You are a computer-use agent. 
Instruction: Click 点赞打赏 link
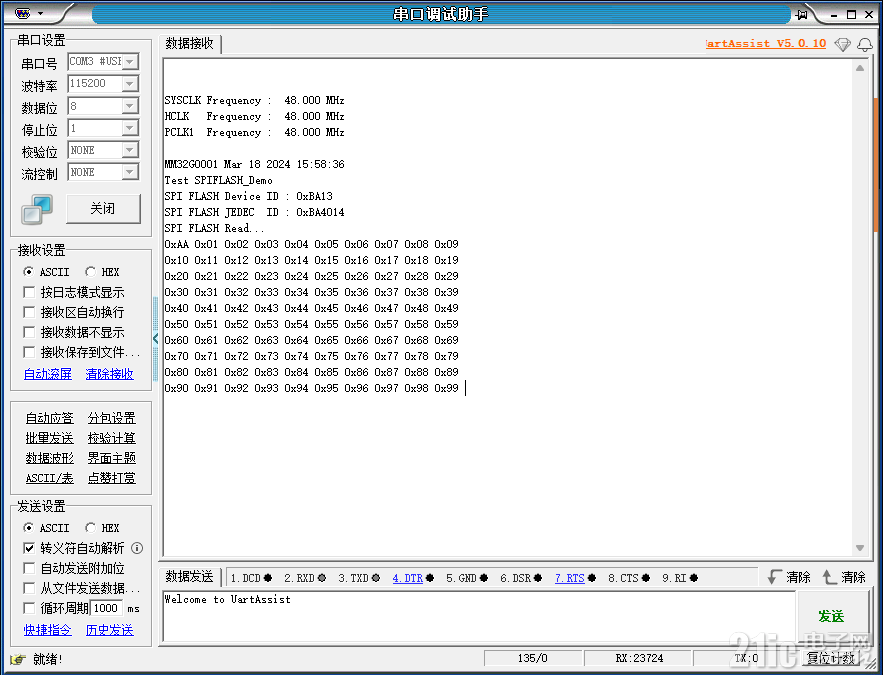[112, 478]
